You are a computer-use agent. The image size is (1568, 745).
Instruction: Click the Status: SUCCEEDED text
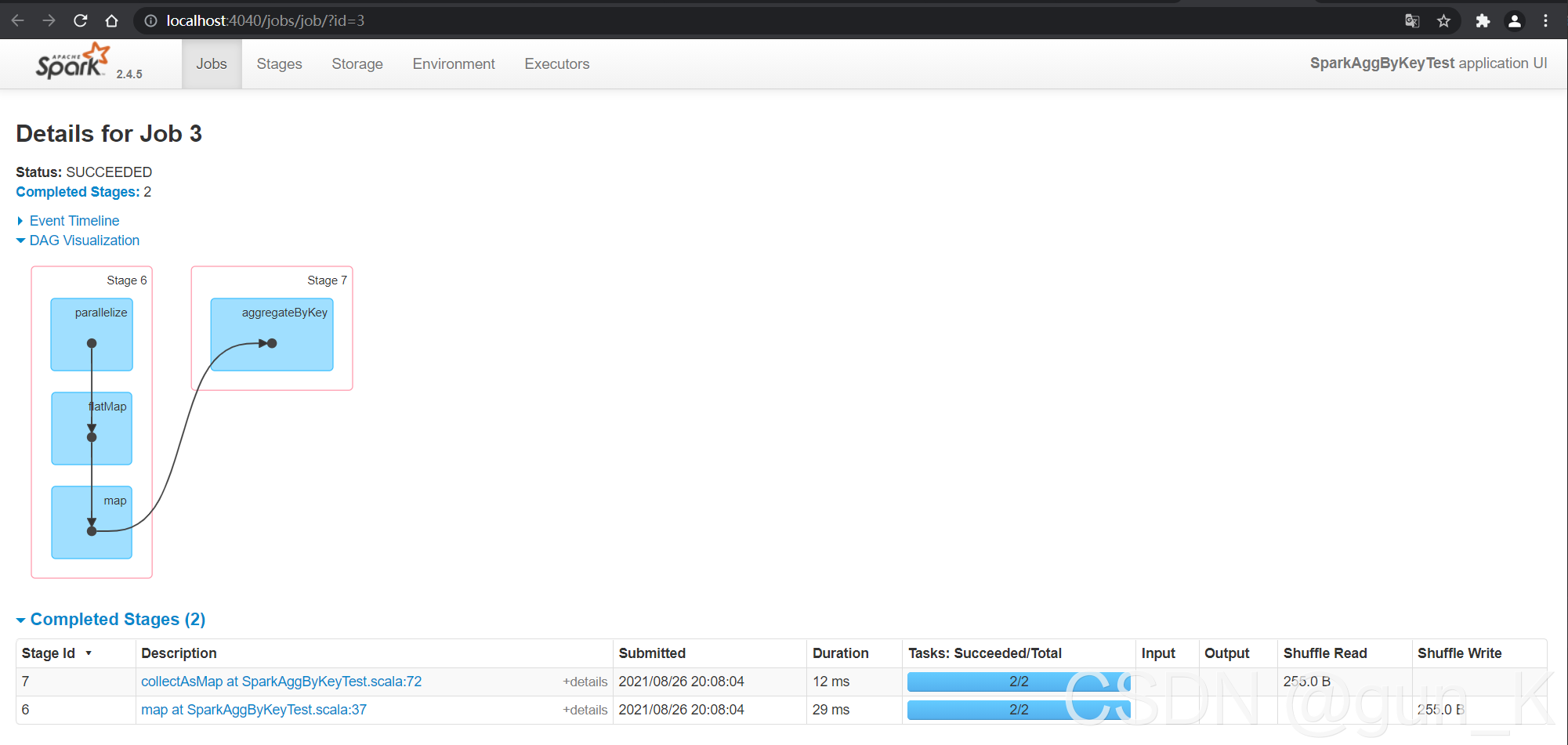pyautogui.click(x=84, y=172)
